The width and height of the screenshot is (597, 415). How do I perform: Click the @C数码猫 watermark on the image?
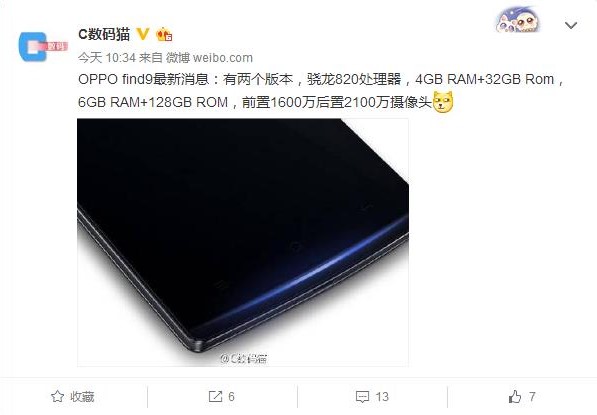(x=244, y=358)
